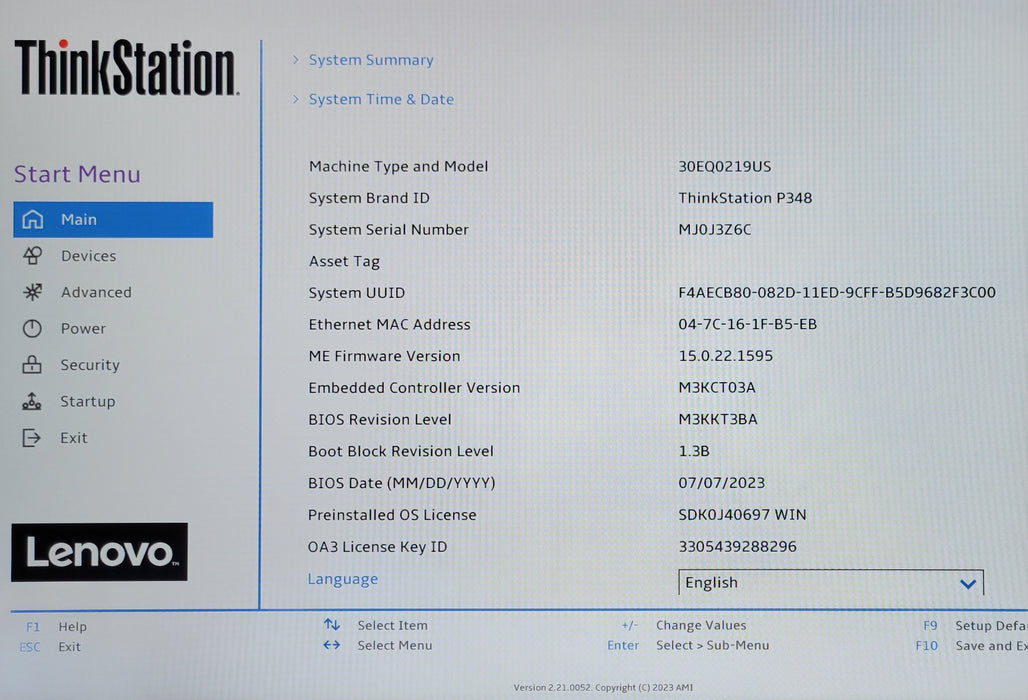
Task: Click F9 Setup Defaults hint
Action: pyautogui.click(x=974, y=626)
